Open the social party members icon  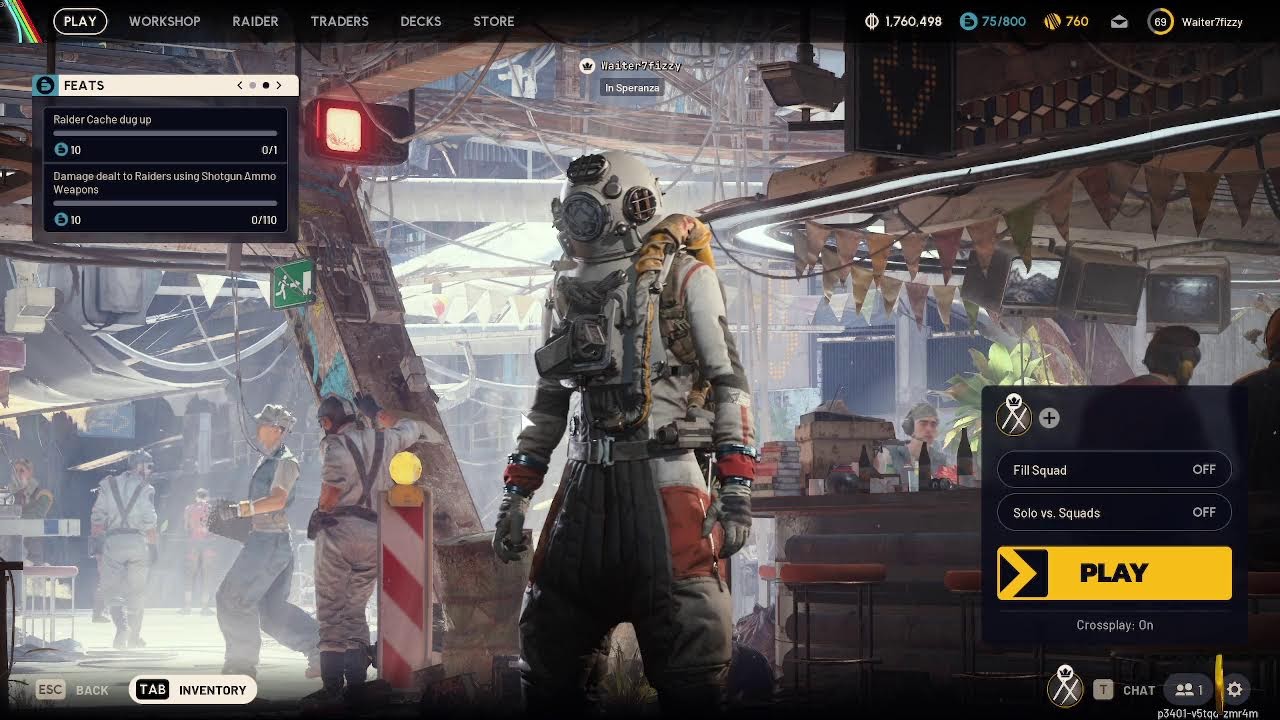1189,690
